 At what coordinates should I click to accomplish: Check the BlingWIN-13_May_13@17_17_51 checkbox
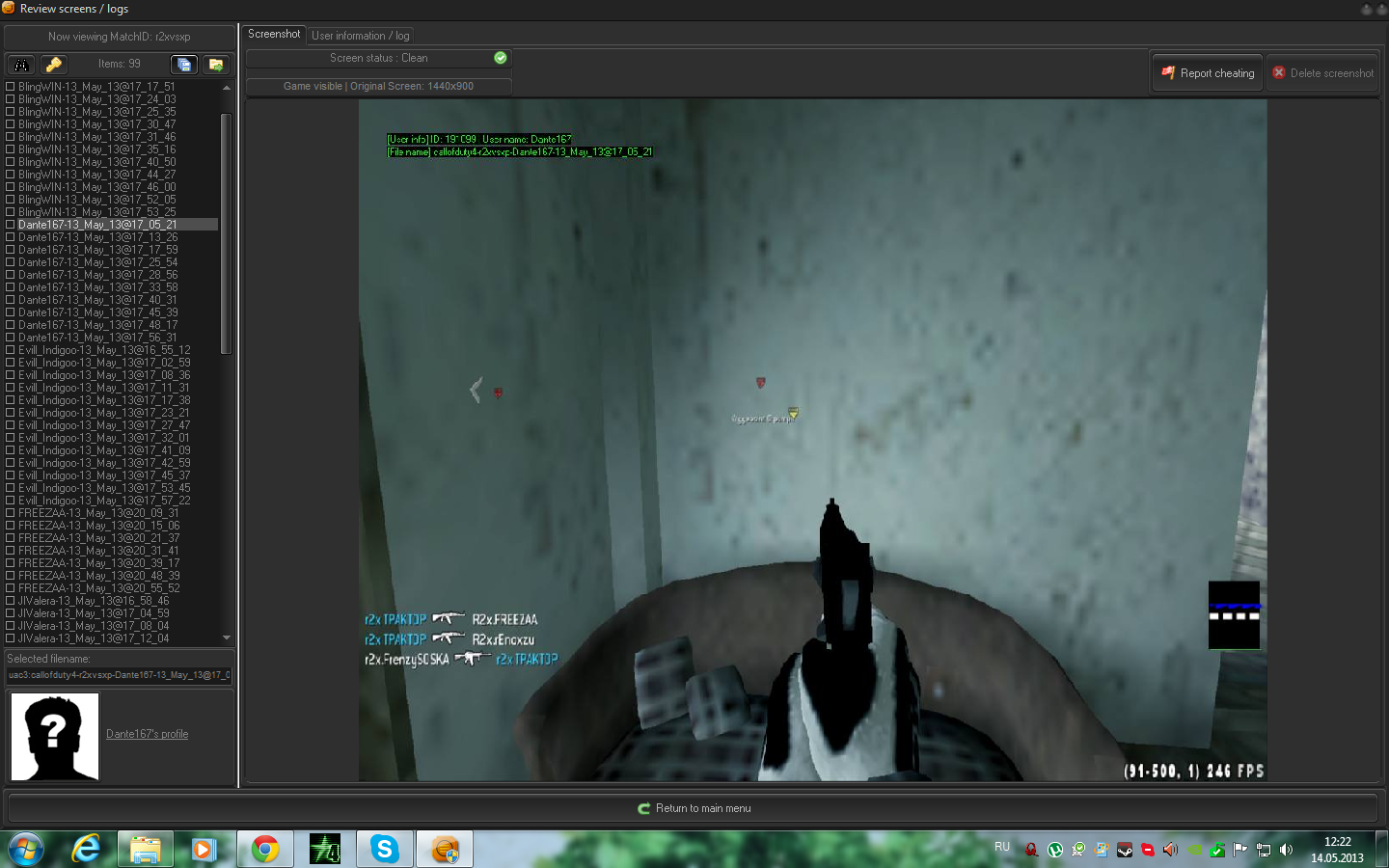(x=11, y=87)
